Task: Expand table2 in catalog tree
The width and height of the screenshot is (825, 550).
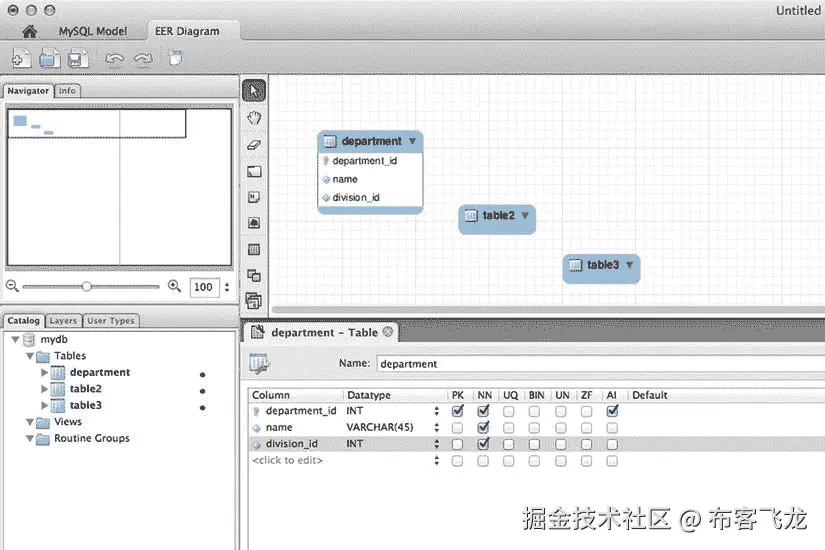Action: tap(44, 389)
